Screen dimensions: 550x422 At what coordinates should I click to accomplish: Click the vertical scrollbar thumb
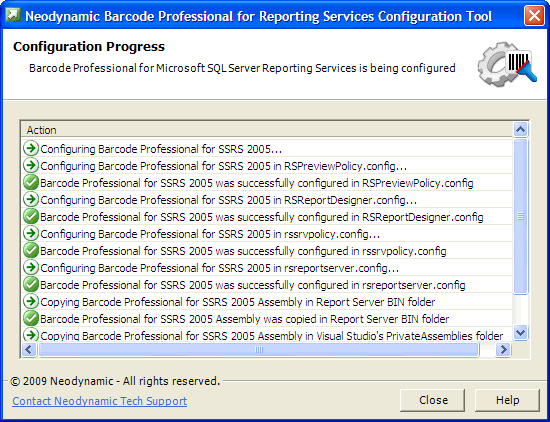pyautogui.click(x=521, y=216)
